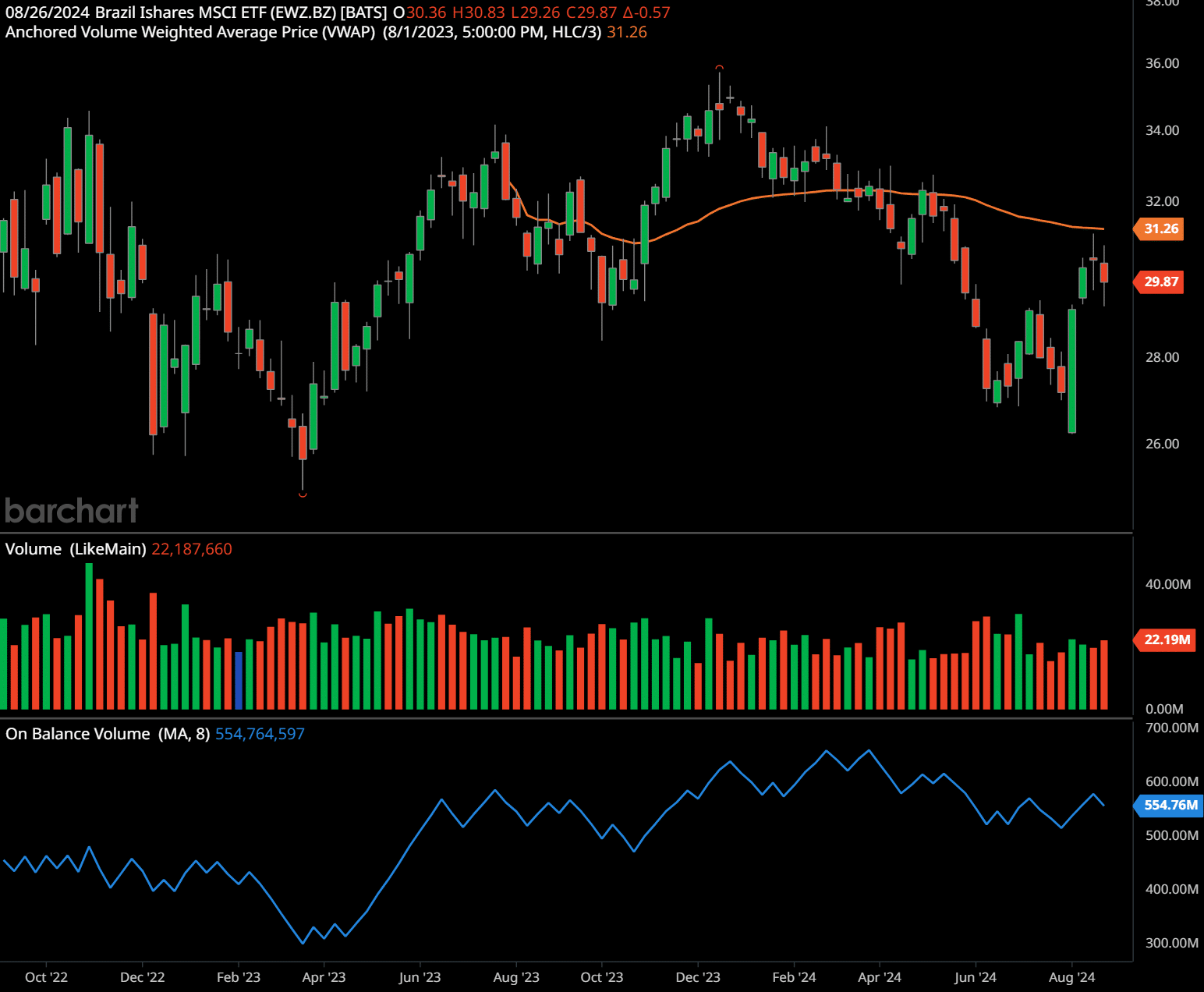Click the 22.19M volume axis tag
The image size is (1204, 992).
tap(1165, 639)
